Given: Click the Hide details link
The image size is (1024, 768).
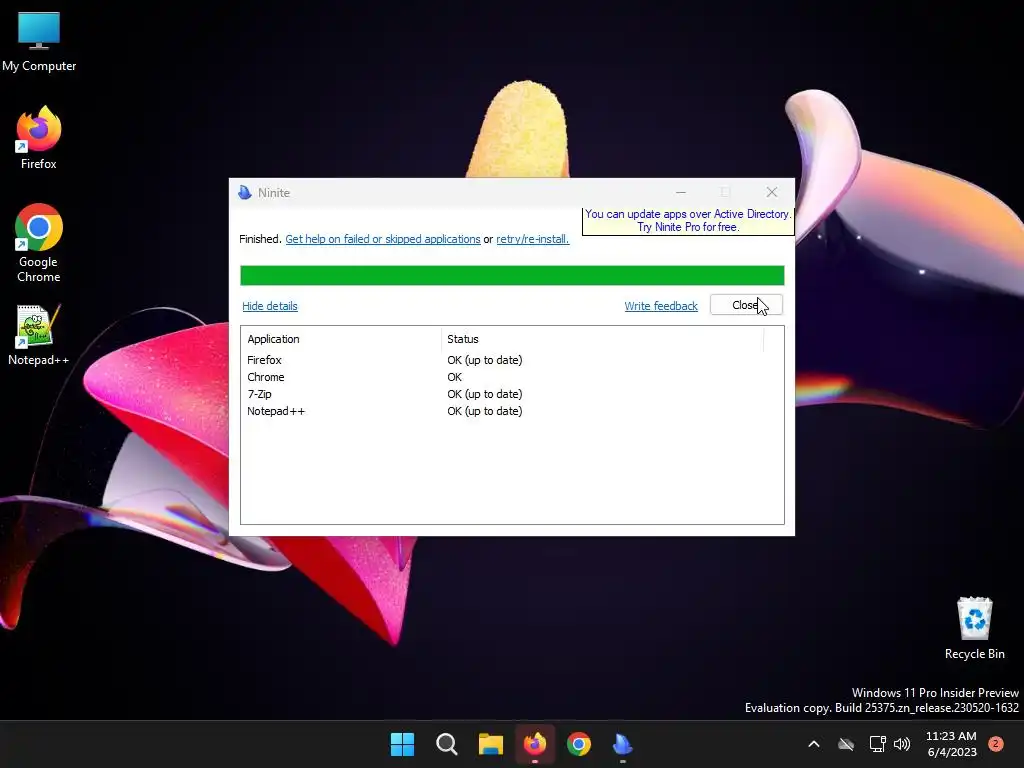Looking at the screenshot, I should tap(270, 306).
